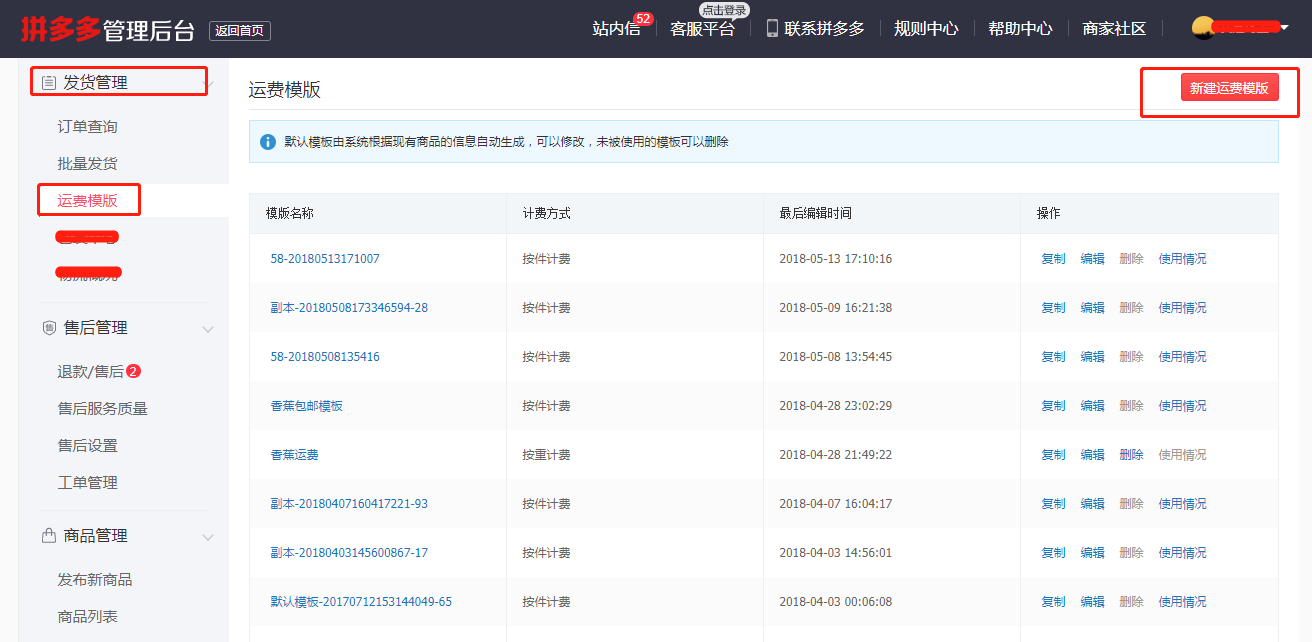The height and width of the screenshot is (642, 1312).
Task: Click the phone icon beside 联系拼多多
Action: tap(772, 28)
